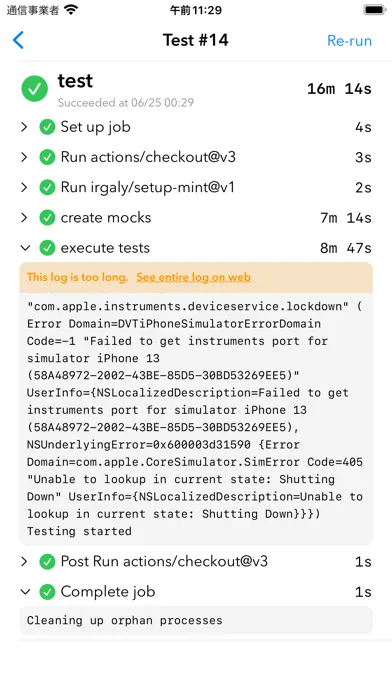Tap the blue back arrow
The width and height of the screenshot is (392, 696).
(18, 40)
